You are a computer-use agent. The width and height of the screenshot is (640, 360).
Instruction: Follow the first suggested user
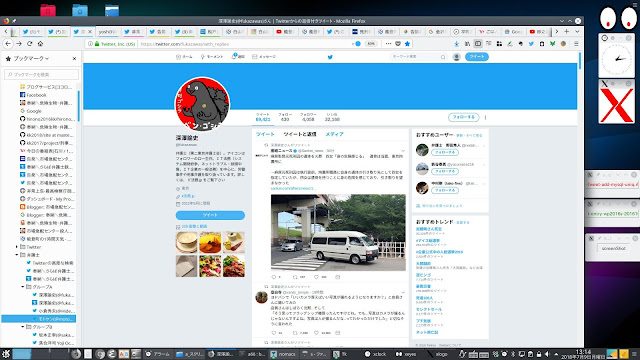click(444, 152)
